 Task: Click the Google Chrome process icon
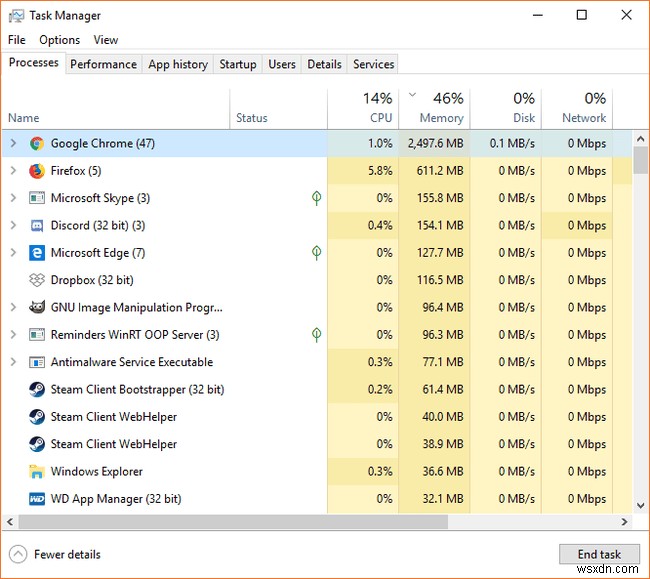click(37, 143)
